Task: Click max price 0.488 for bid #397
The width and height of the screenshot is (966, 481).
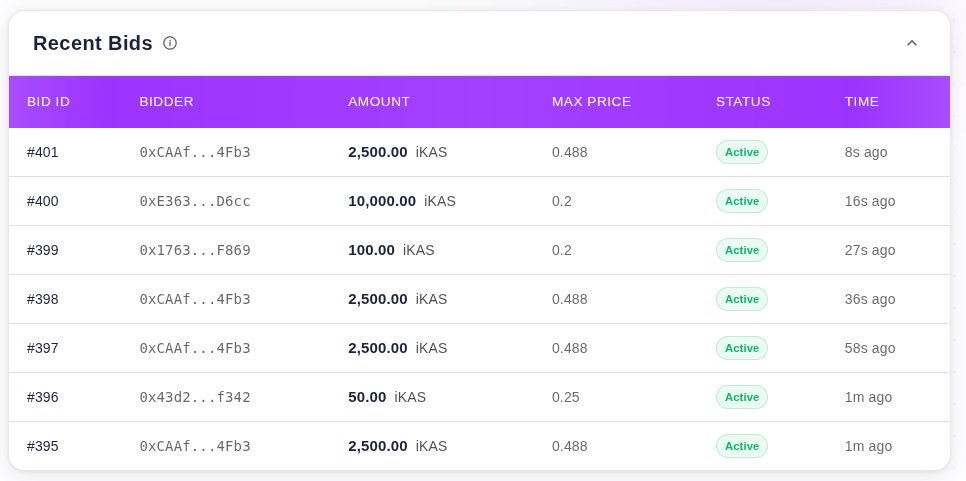Action: (x=570, y=348)
